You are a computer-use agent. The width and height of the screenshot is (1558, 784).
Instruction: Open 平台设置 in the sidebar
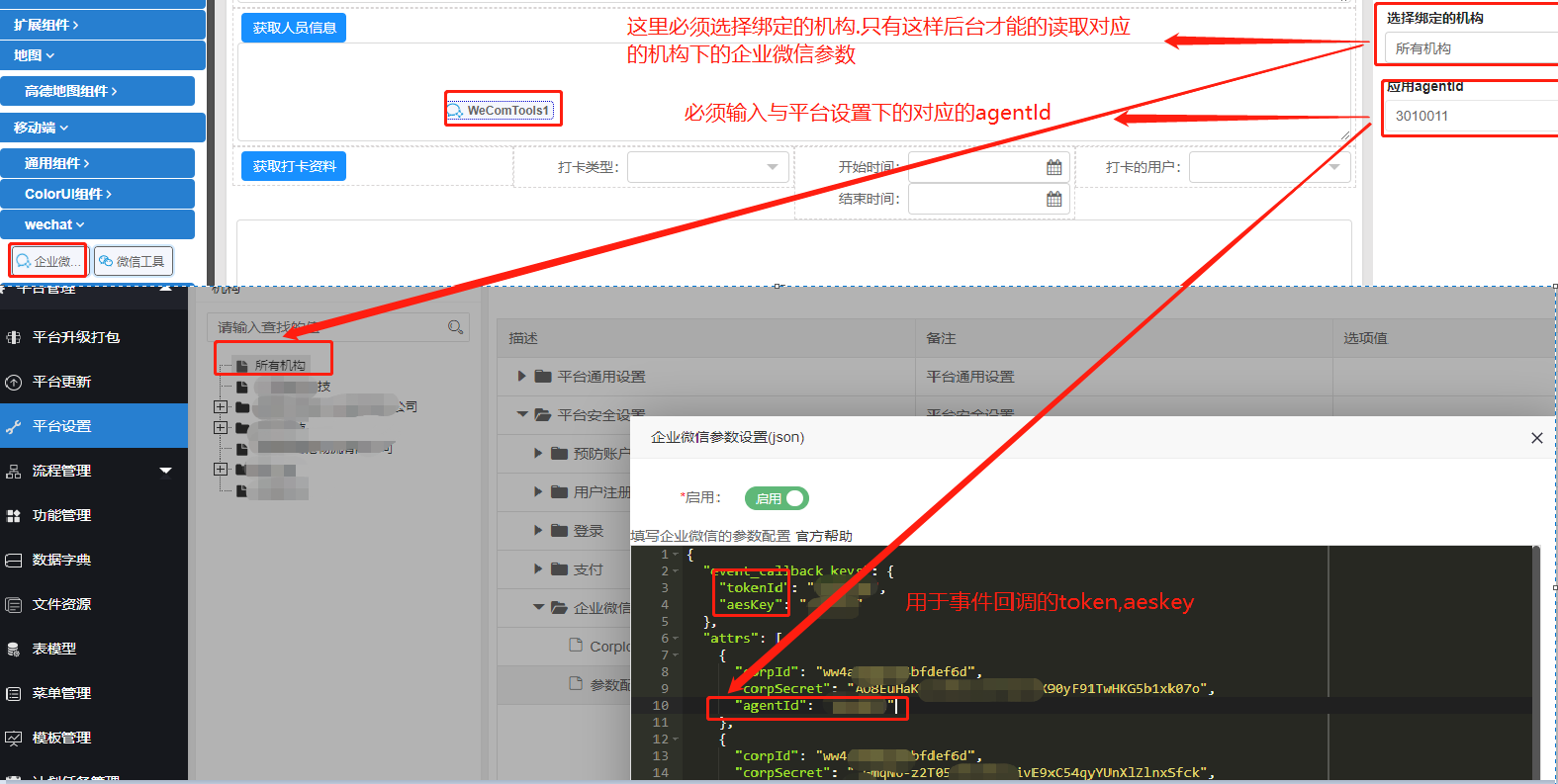(x=61, y=426)
